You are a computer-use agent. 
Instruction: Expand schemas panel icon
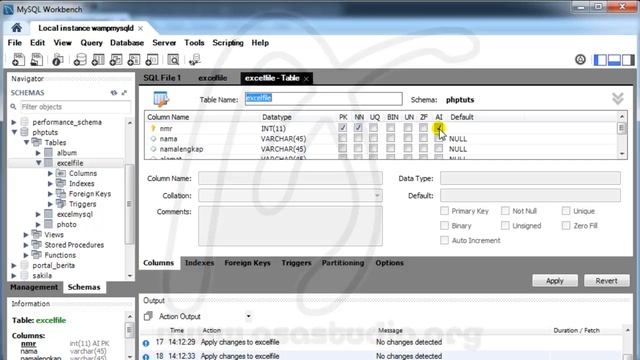[x=124, y=93]
